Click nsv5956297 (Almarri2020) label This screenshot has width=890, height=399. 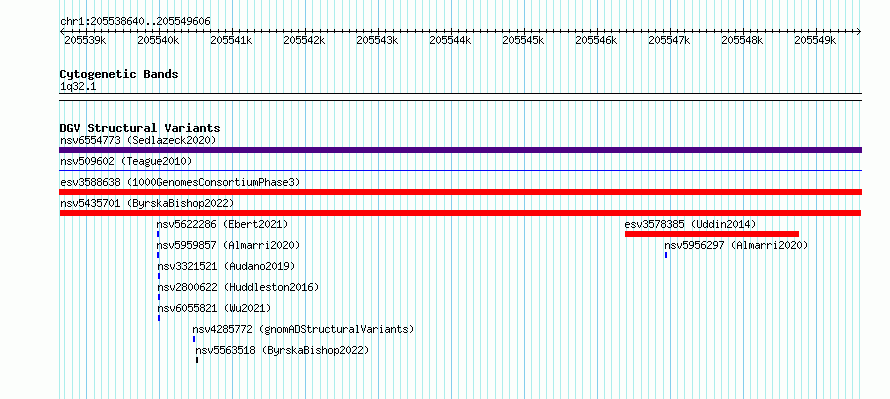click(x=736, y=245)
